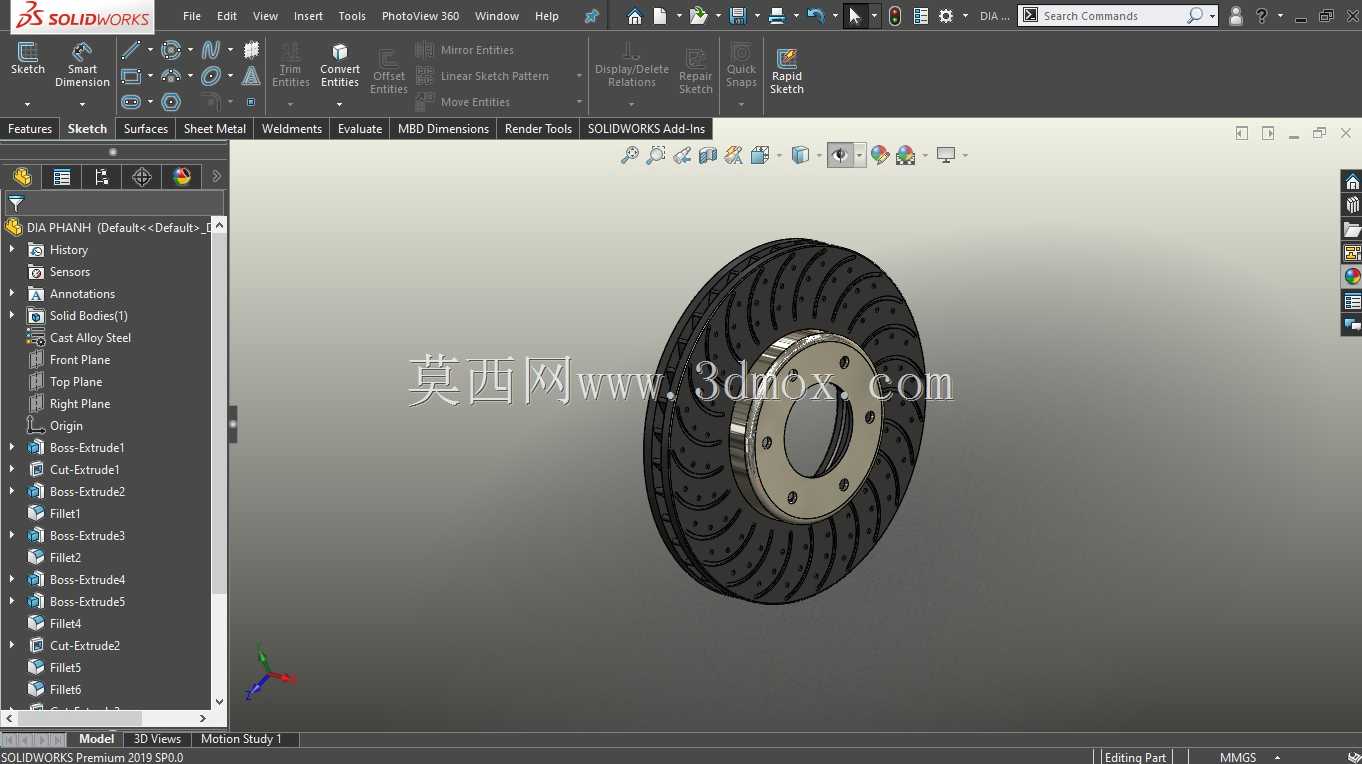Screen dimensions: 1362x764
Task: Switch to the 3D Views tab
Action: (157, 739)
